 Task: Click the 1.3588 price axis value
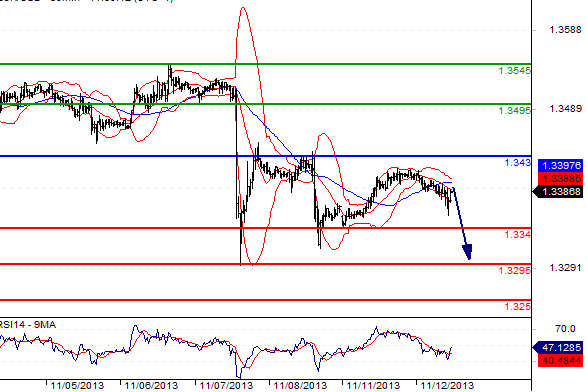click(565, 30)
